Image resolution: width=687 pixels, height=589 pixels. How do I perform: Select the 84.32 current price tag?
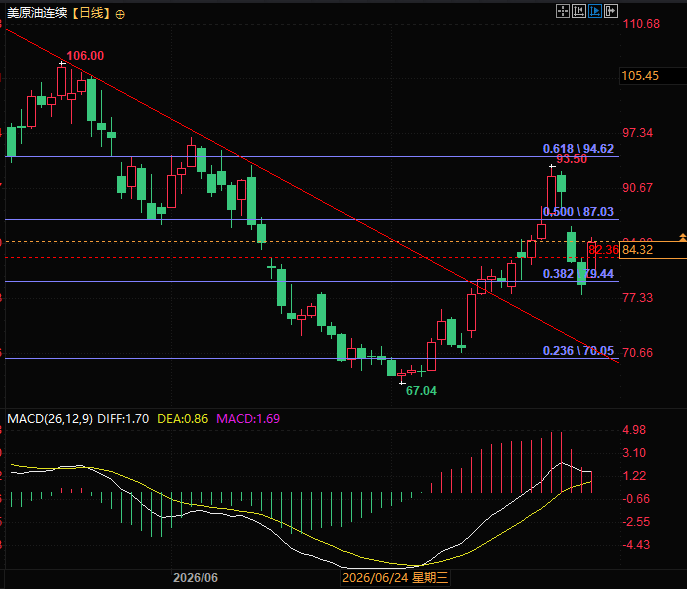click(653, 250)
